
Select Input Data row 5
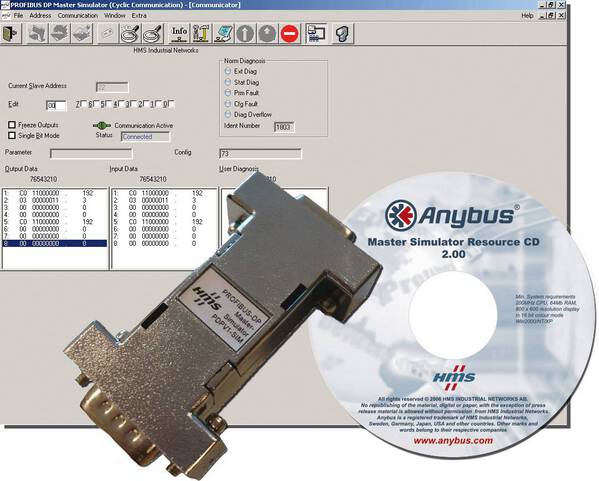[164, 222]
